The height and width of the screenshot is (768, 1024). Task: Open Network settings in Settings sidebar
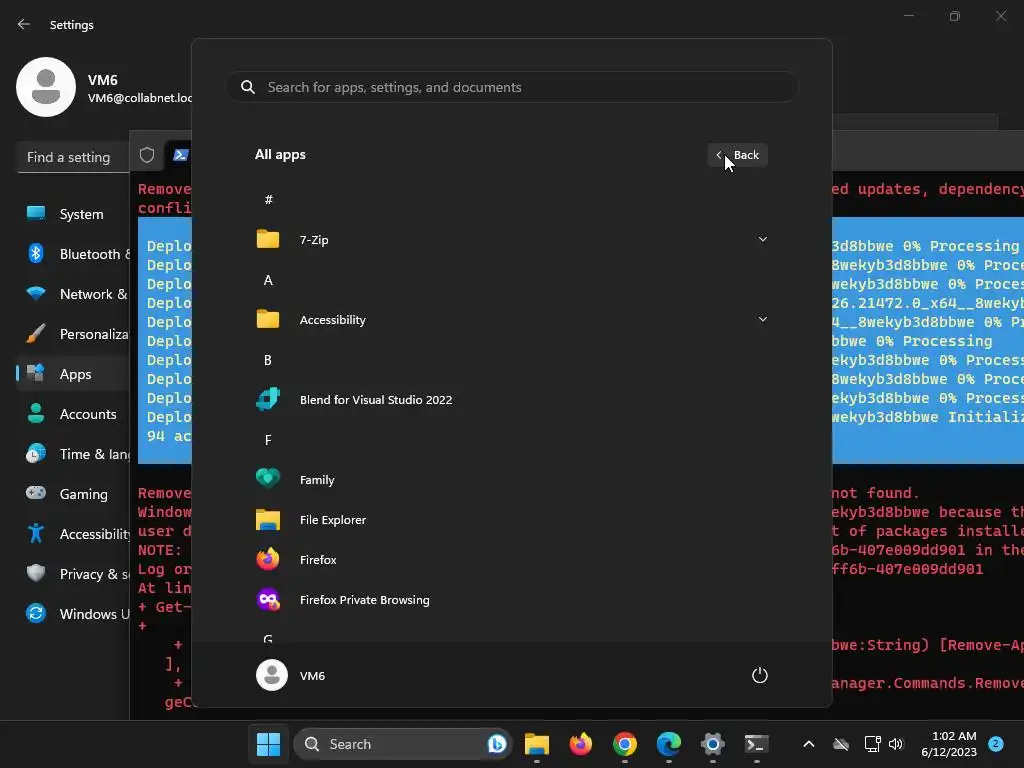[x=73, y=294]
